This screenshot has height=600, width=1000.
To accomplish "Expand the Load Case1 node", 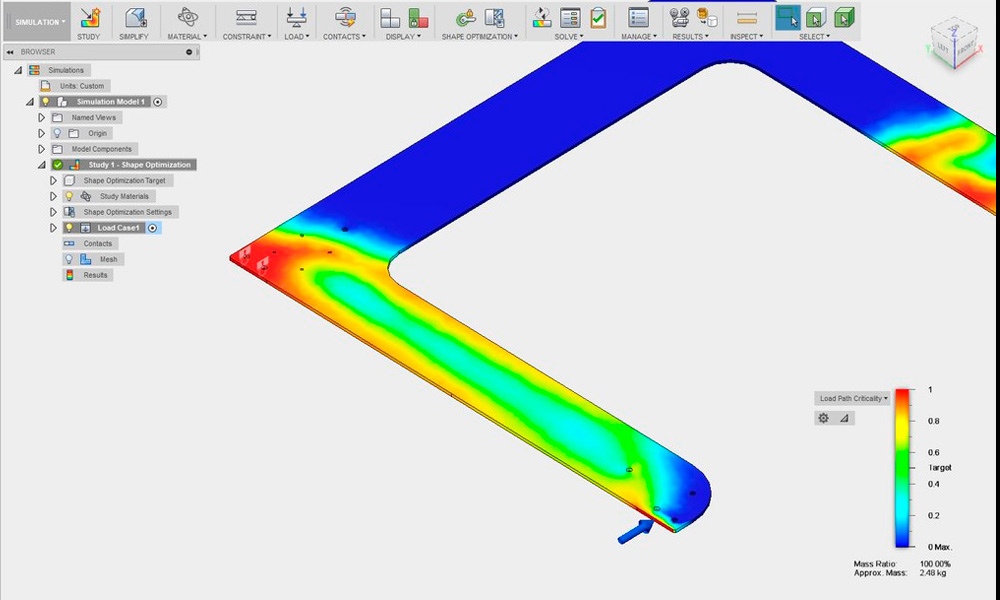I will pyautogui.click(x=54, y=228).
